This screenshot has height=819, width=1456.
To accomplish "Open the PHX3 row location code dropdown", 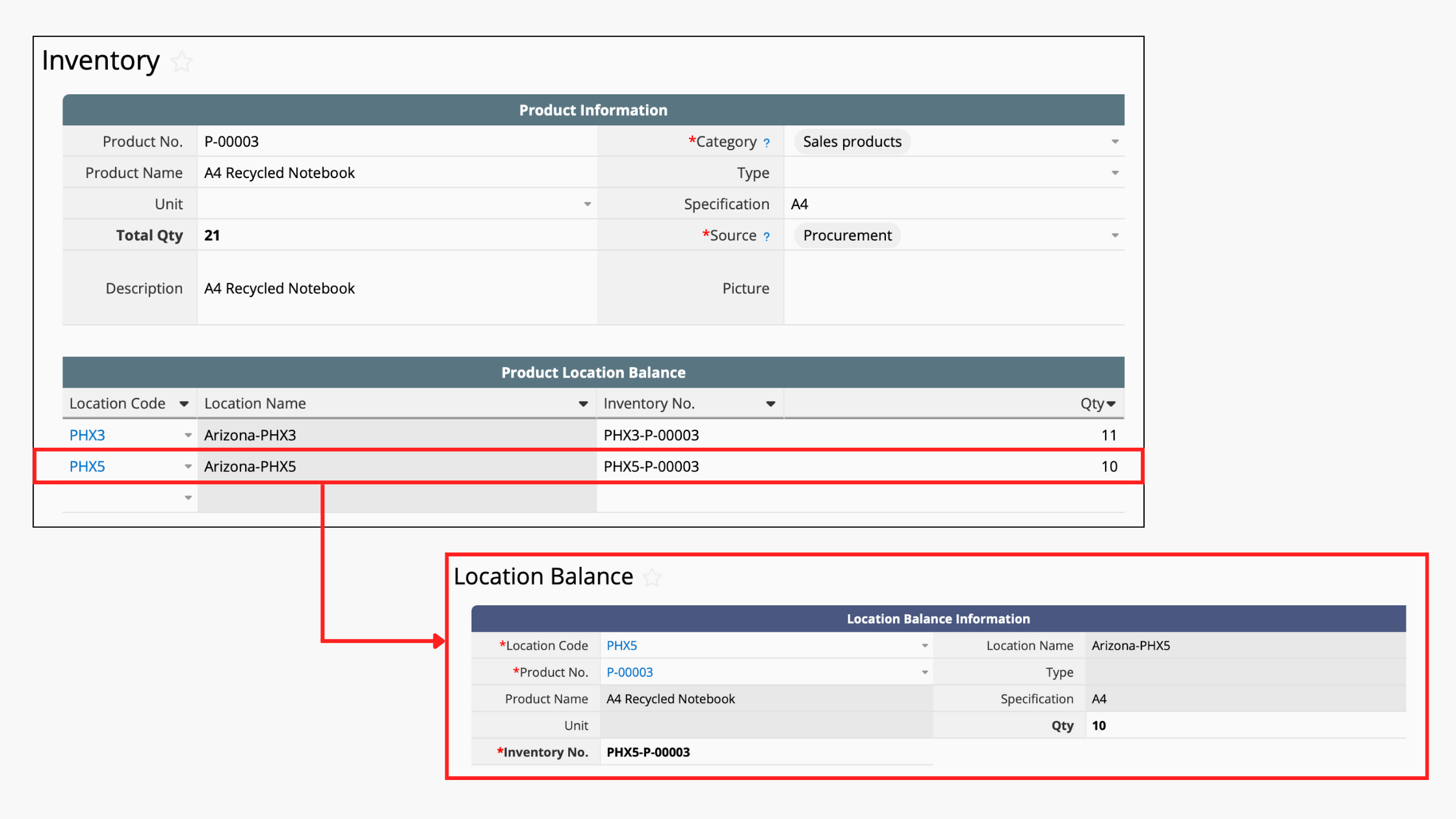I will pos(188,435).
